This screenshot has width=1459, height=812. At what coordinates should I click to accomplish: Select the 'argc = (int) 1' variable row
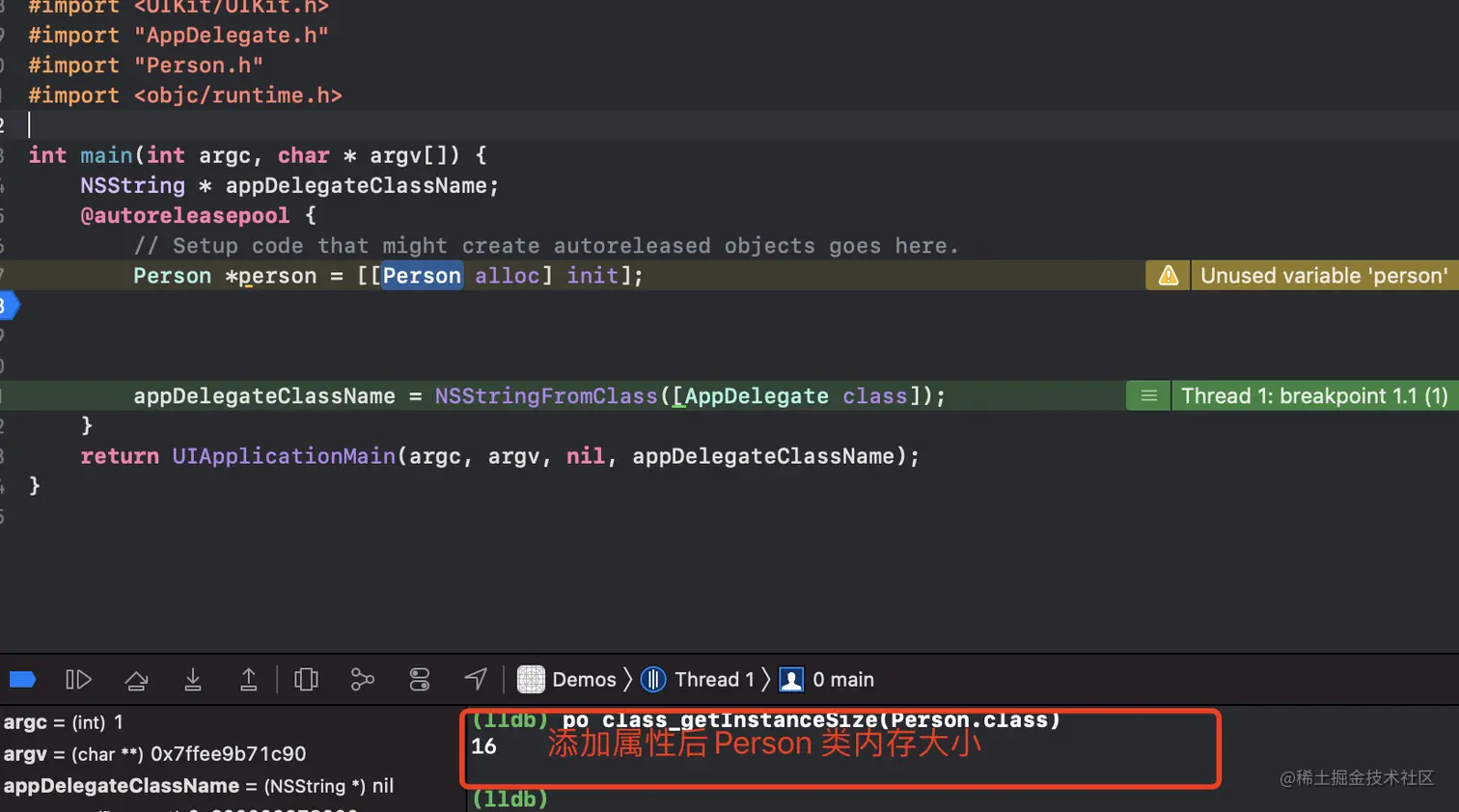(64, 722)
